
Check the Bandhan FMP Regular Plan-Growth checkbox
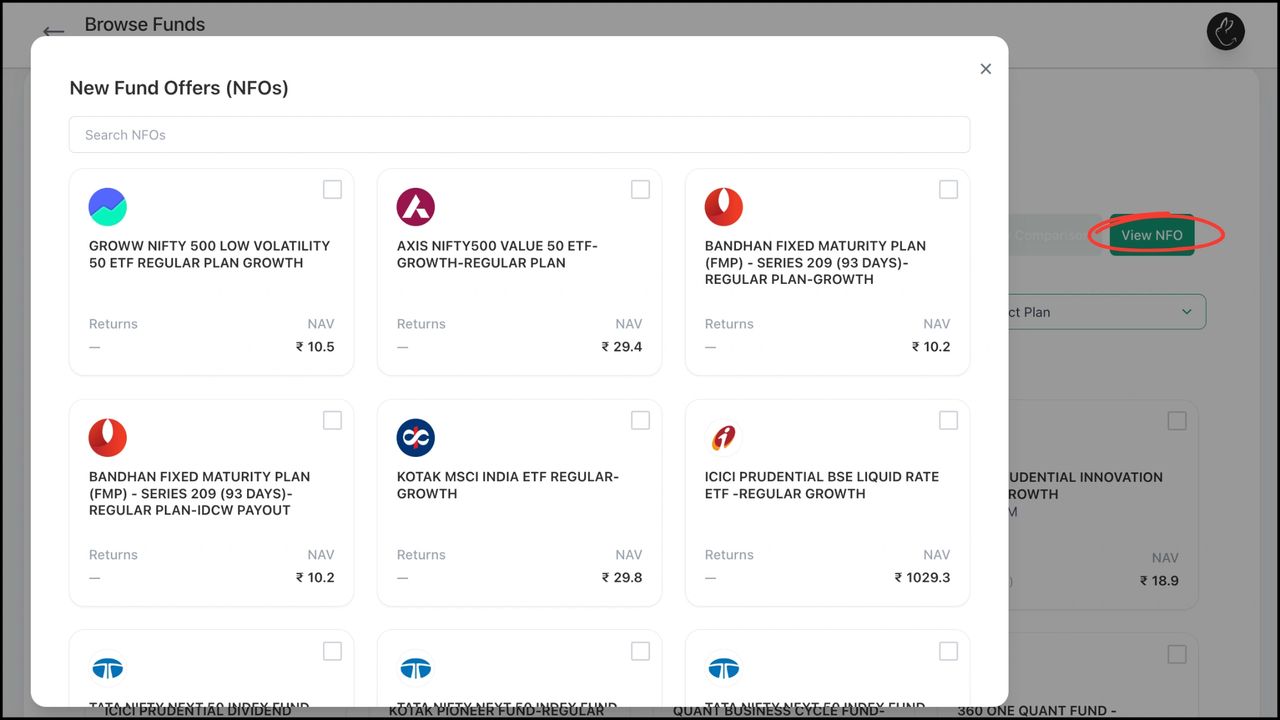point(949,190)
